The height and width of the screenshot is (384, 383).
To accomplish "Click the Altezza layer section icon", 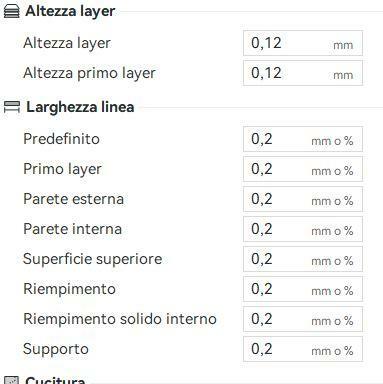I will click(x=12, y=11).
